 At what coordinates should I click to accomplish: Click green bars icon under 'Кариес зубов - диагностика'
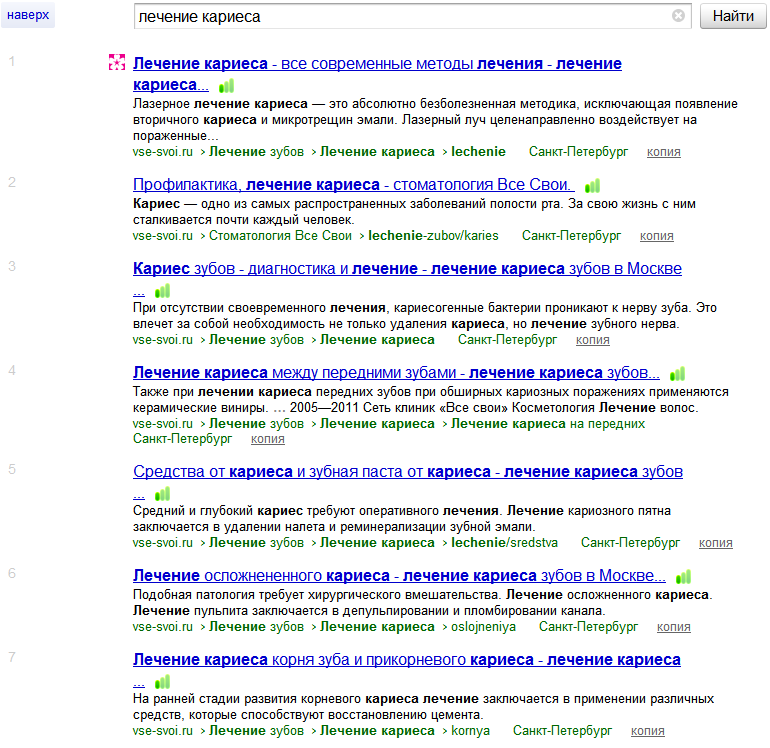(163, 291)
